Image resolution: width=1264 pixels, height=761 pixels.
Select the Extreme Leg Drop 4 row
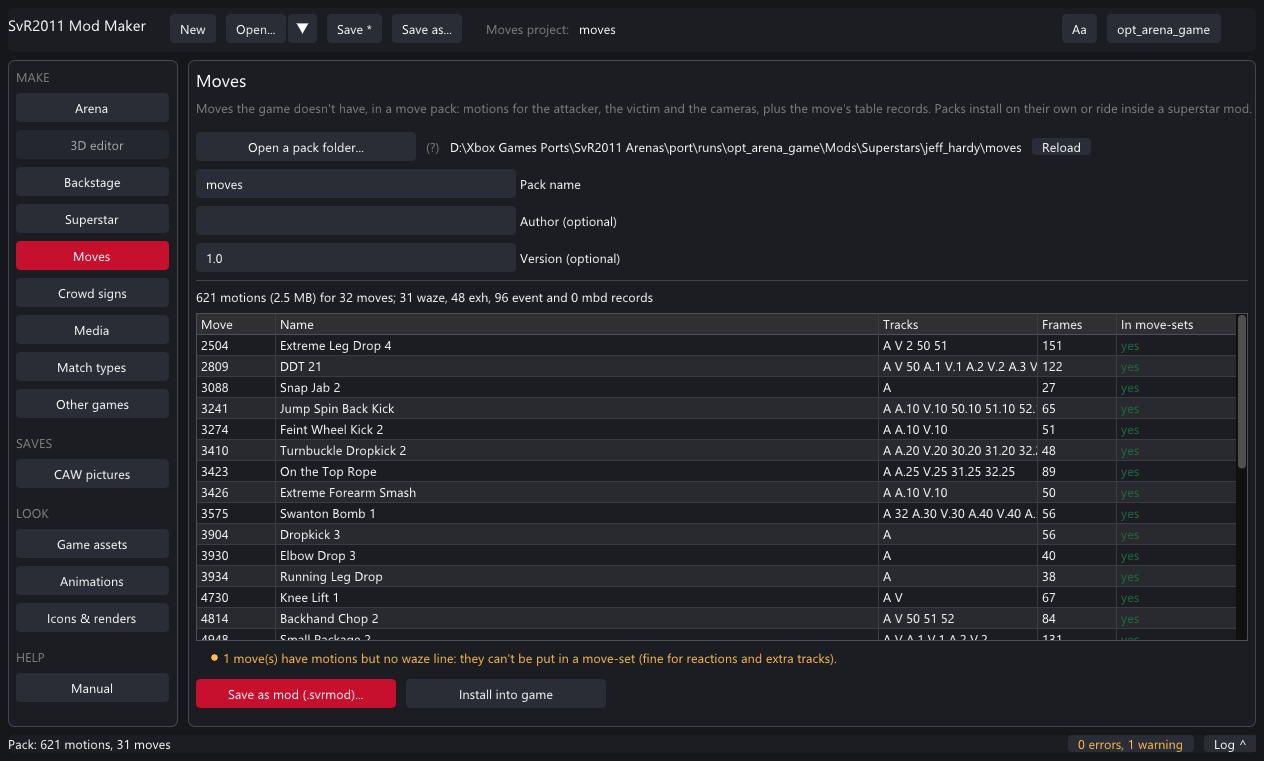[716, 345]
